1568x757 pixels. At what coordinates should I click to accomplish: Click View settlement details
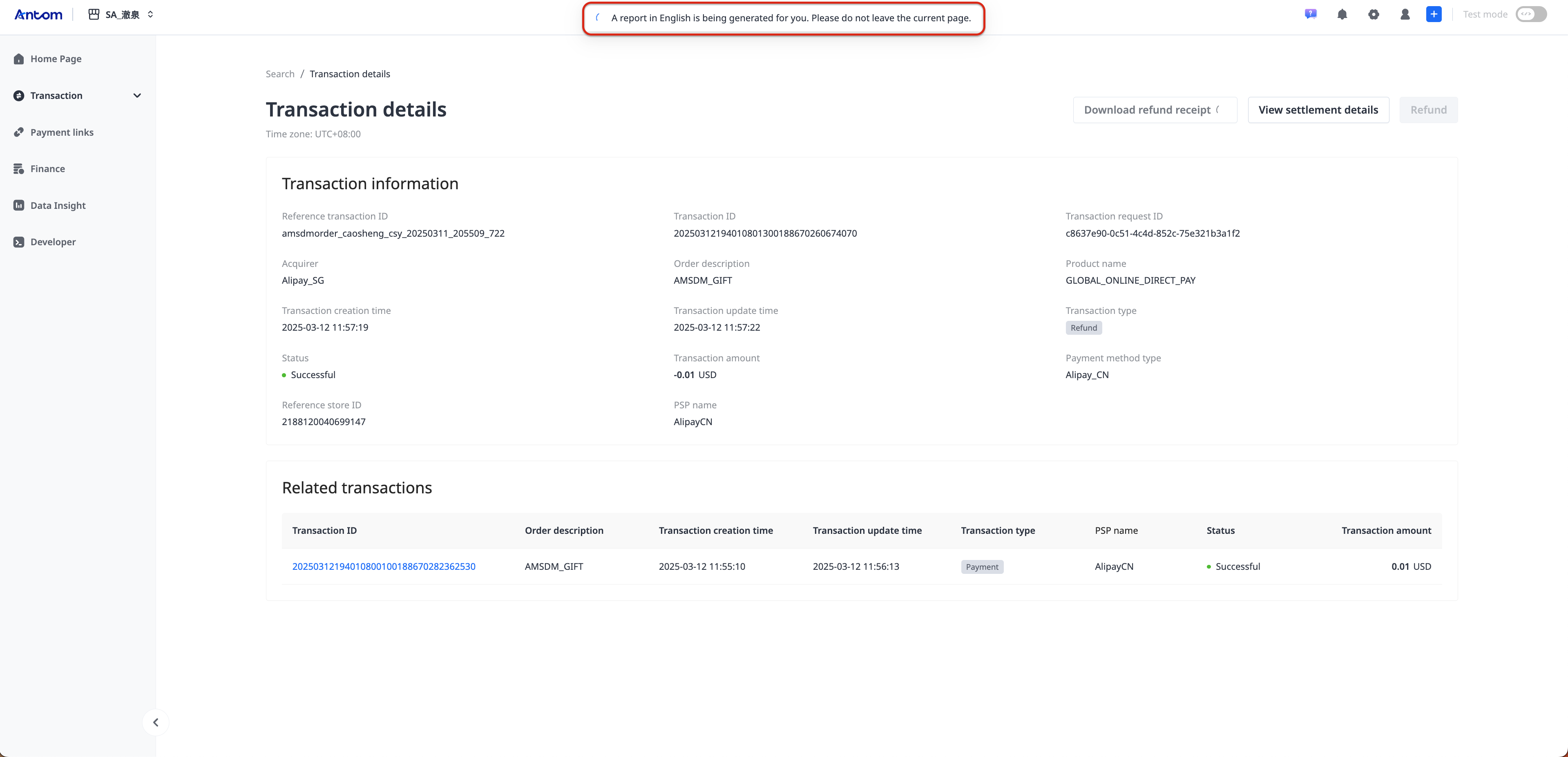tap(1318, 110)
